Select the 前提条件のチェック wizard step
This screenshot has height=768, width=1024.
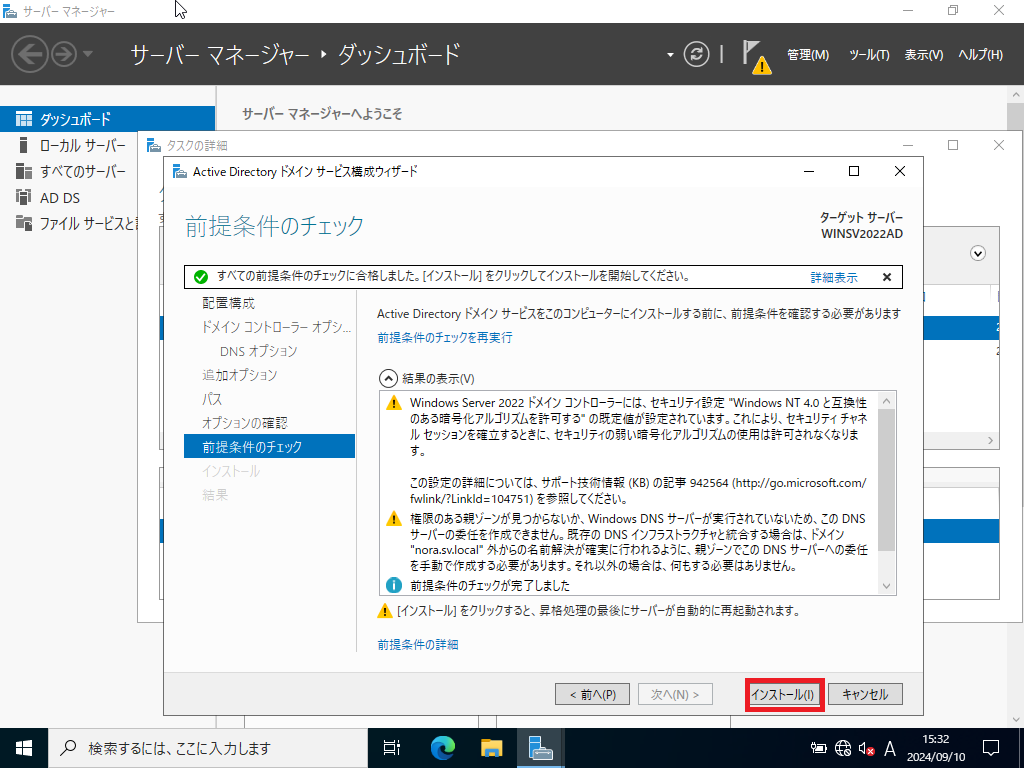(269, 447)
